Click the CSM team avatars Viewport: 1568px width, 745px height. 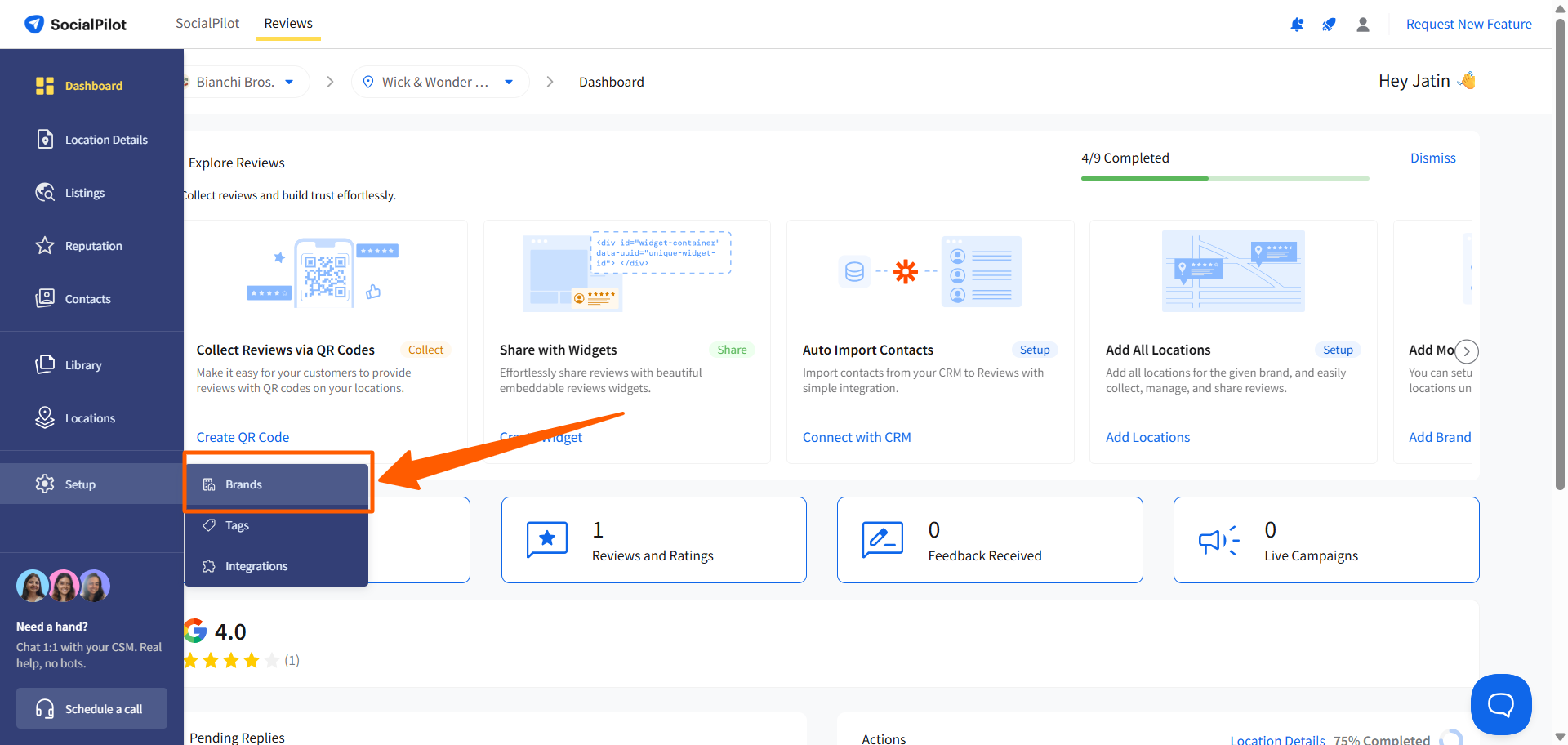63,586
